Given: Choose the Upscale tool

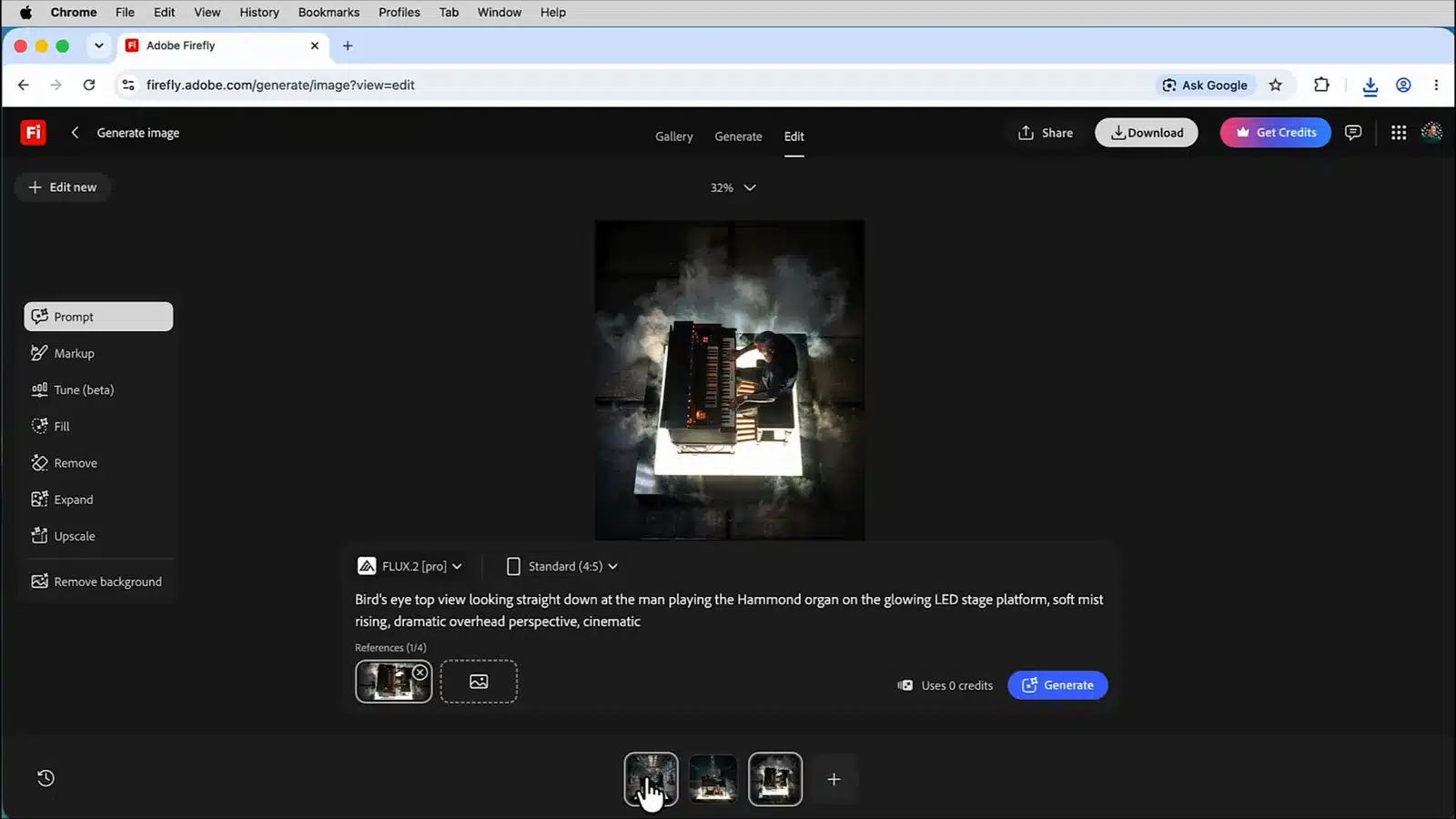Looking at the screenshot, I should pos(98,536).
